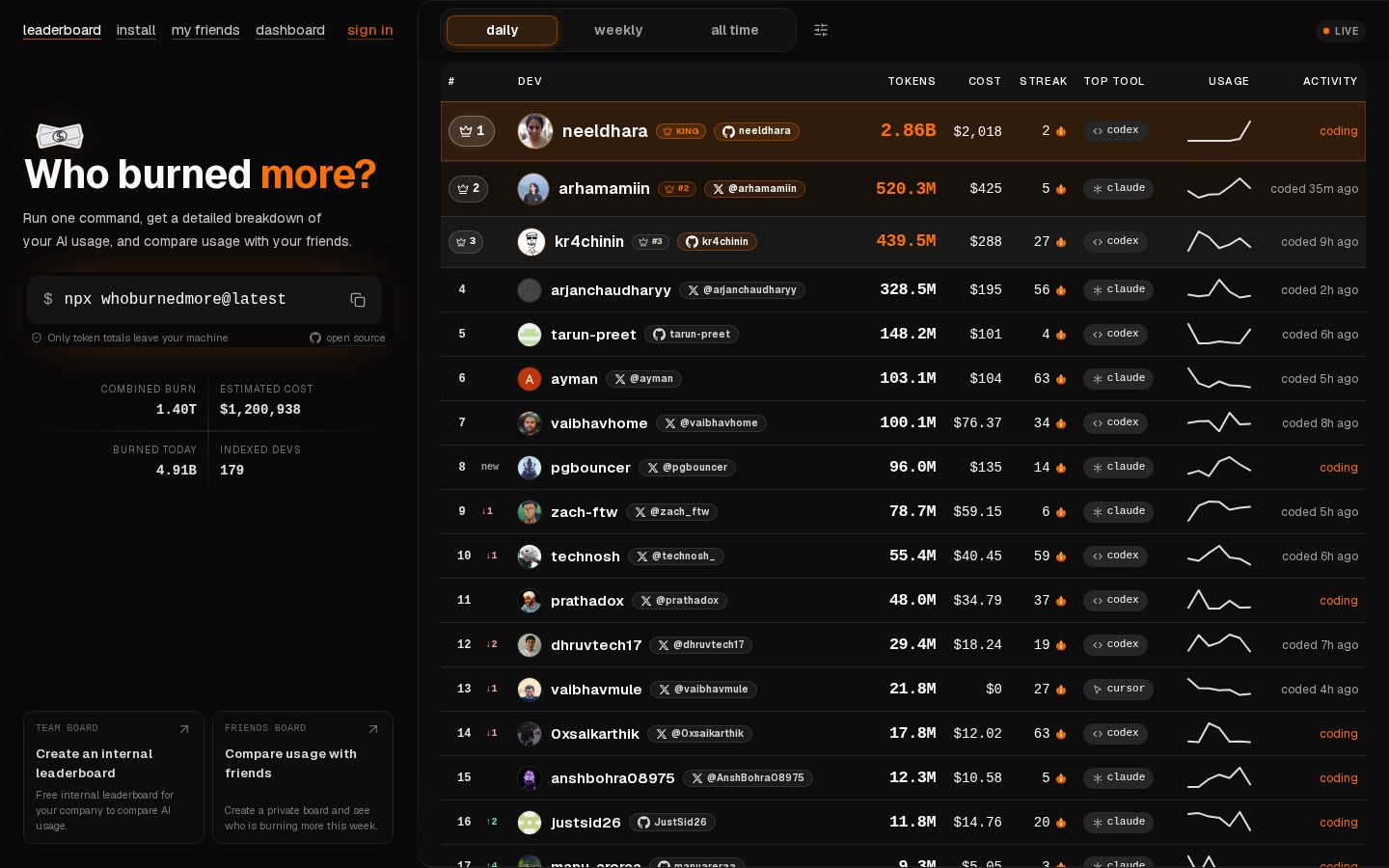Click the 1.40T combined burn value
Screen dimensions: 1389x868
[177, 410]
